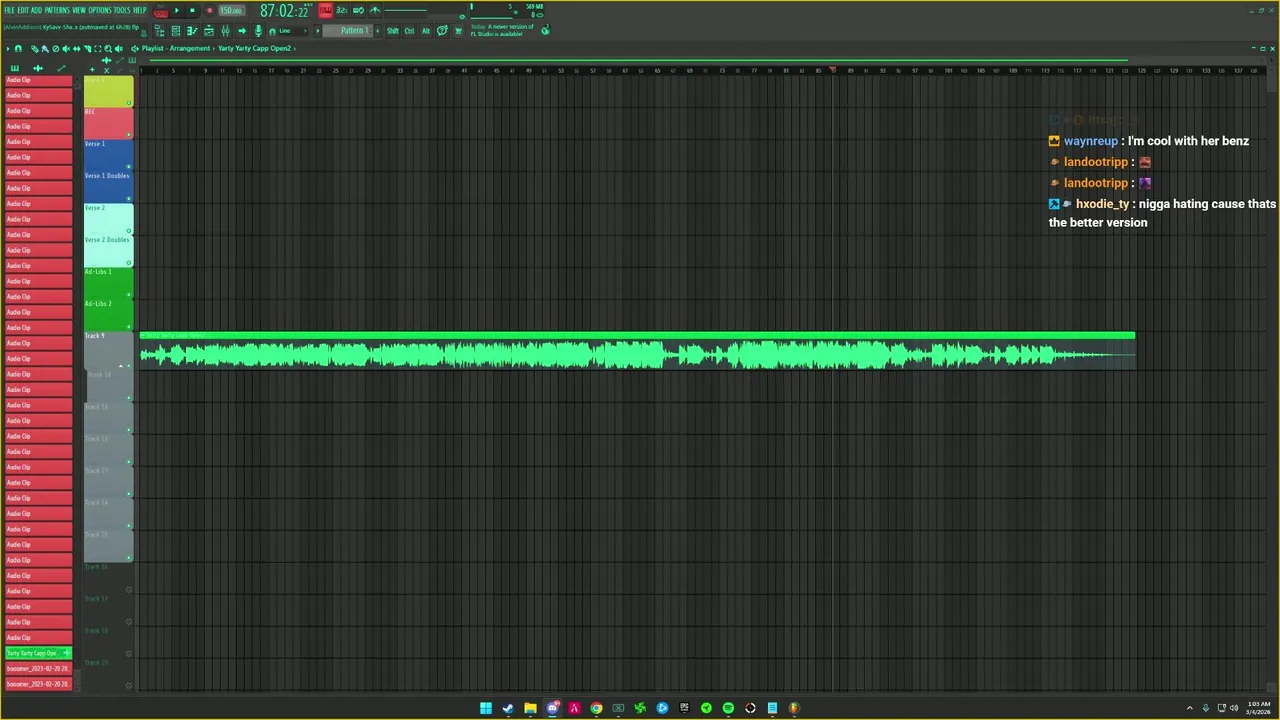
Task: Open File Explorer from the taskbar
Action: click(530, 708)
